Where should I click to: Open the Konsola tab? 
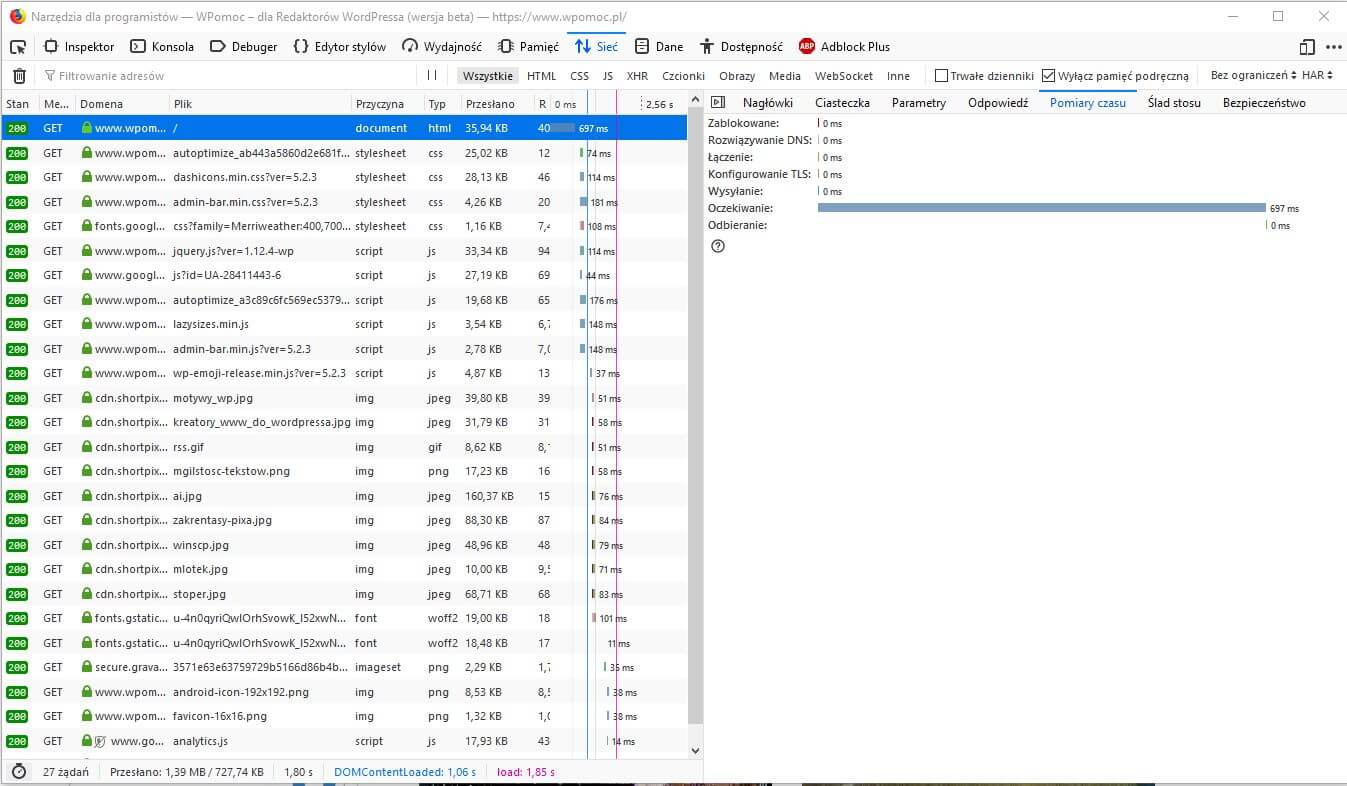[x=162, y=47]
